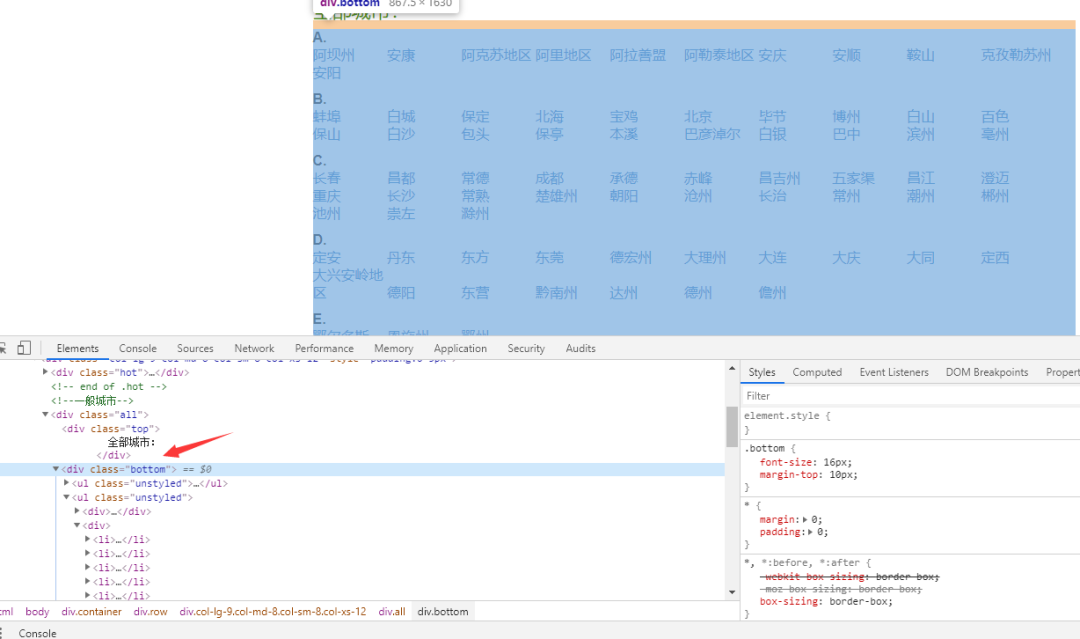Click the DOM tree scrollbar thumb
The image size is (1080, 639).
click(x=732, y=427)
